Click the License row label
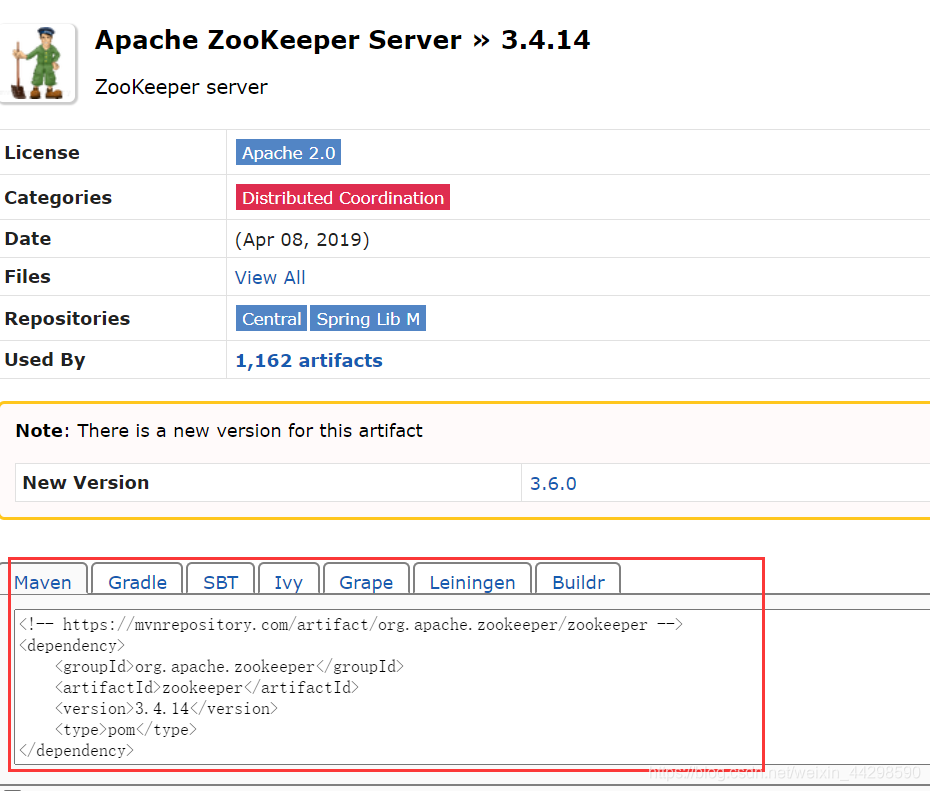Screen dimensions: 930x791 42,152
